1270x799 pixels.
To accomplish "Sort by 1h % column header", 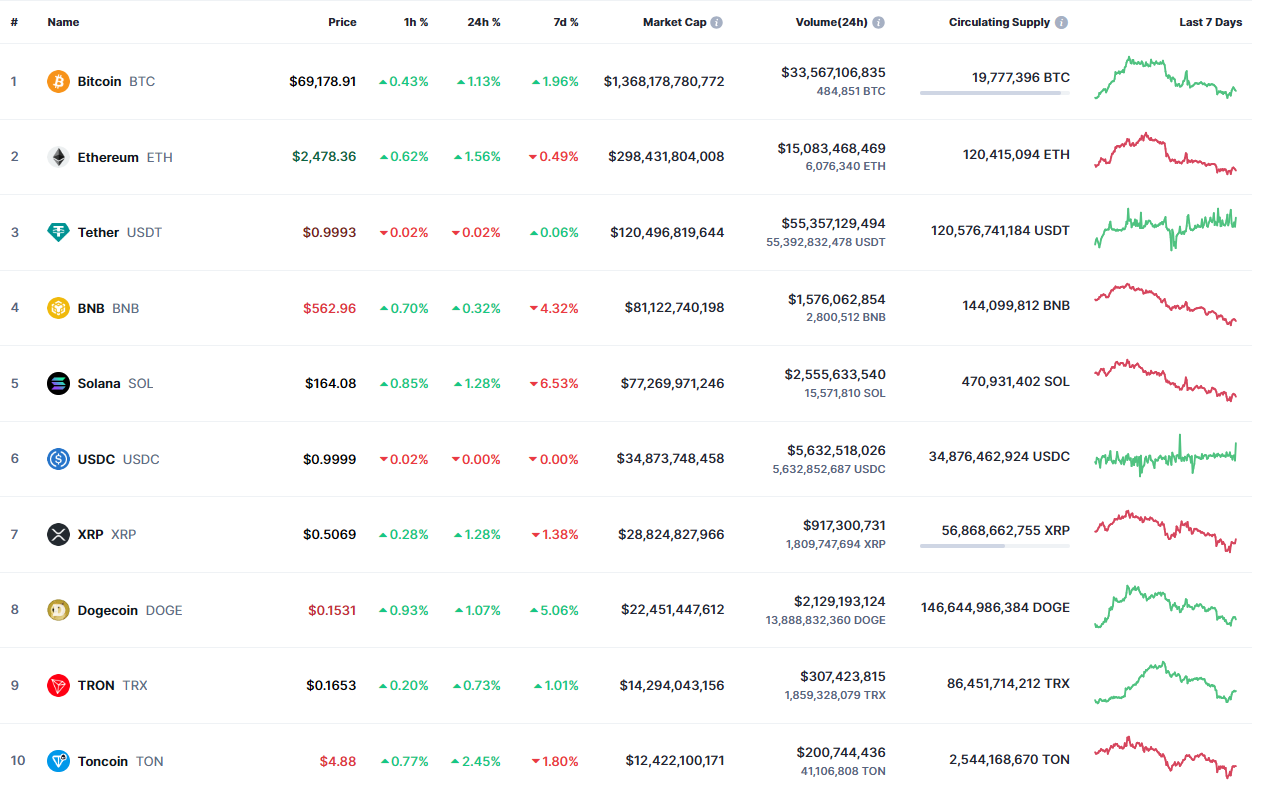I will pos(416,22).
